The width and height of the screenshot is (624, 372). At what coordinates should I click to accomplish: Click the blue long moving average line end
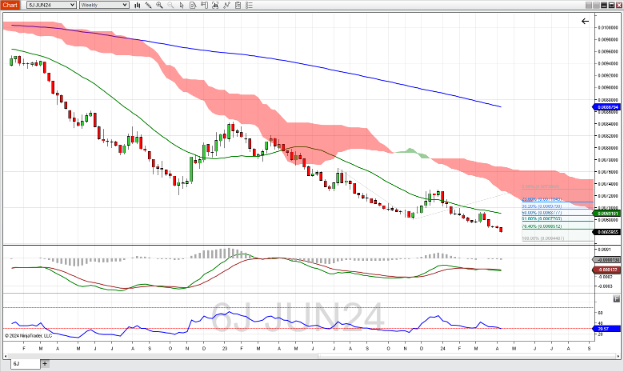coord(500,106)
